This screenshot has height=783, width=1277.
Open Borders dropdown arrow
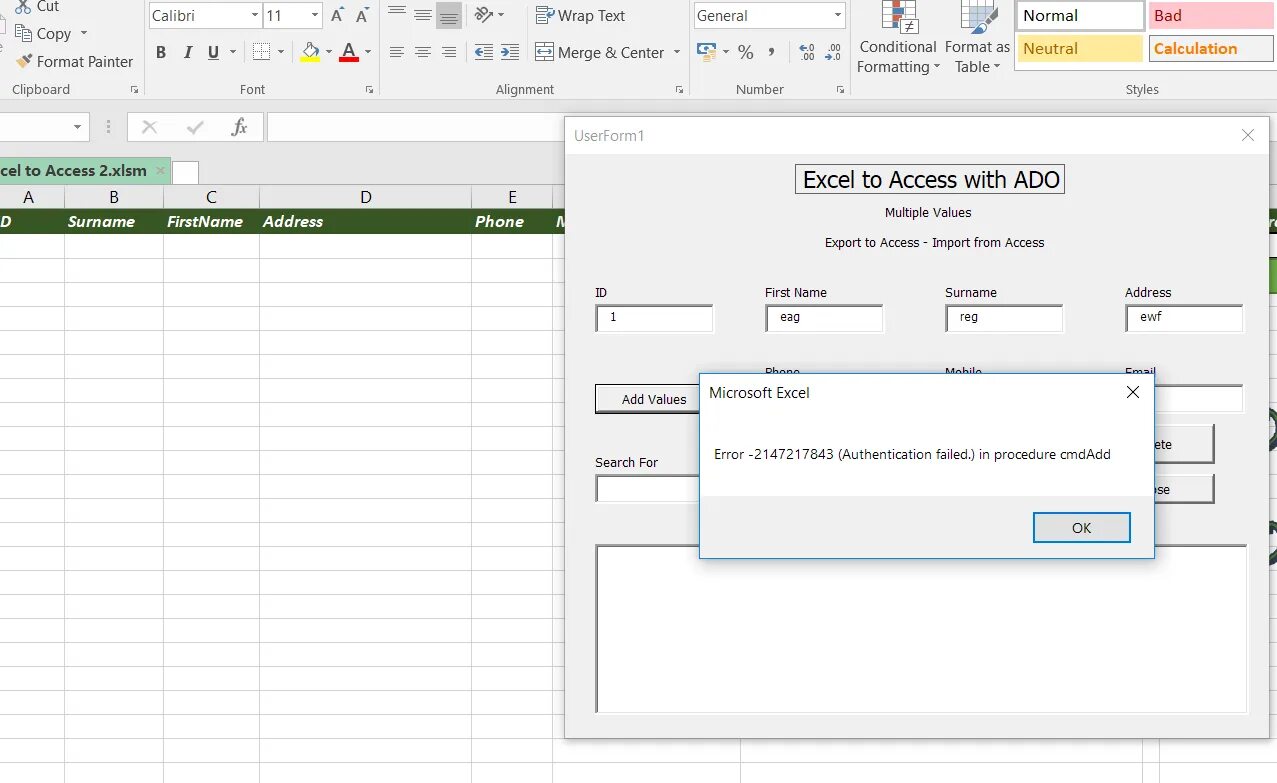280,52
